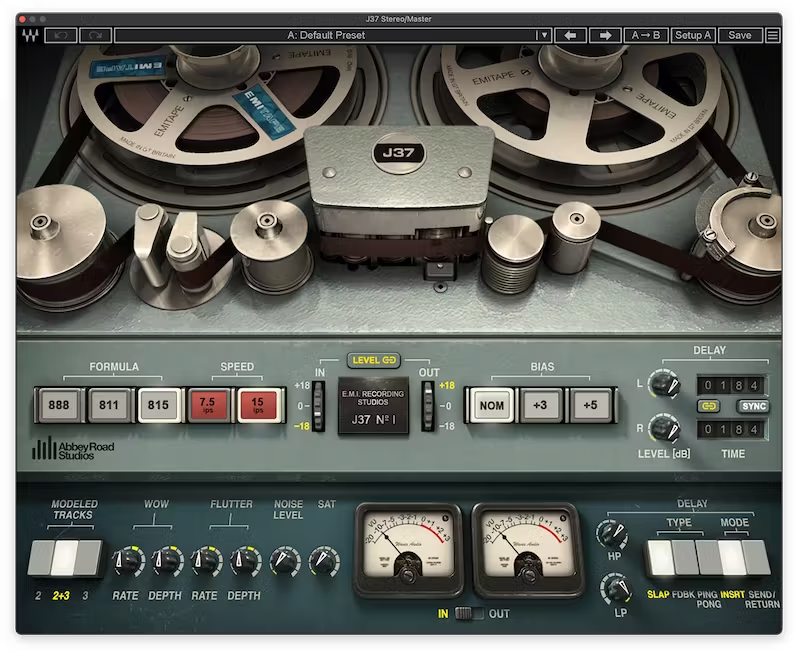Click the J37 badge on head cover
The image size is (798, 653).
(398, 153)
